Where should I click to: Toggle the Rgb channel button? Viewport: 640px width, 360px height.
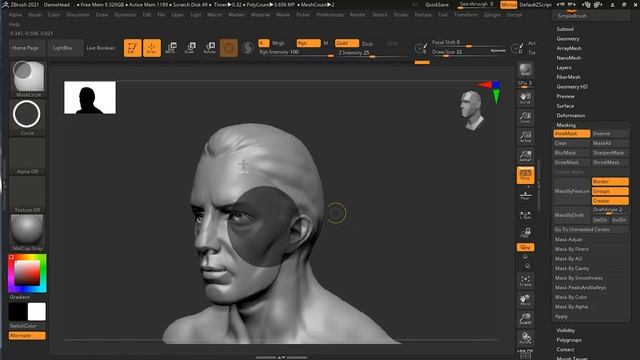point(308,43)
